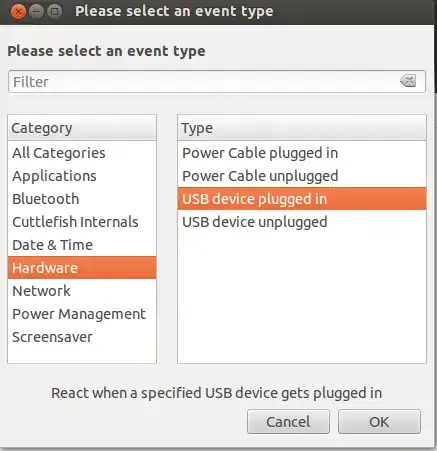Confirm selection with the OK button
437x451 pixels.
[379, 422]
